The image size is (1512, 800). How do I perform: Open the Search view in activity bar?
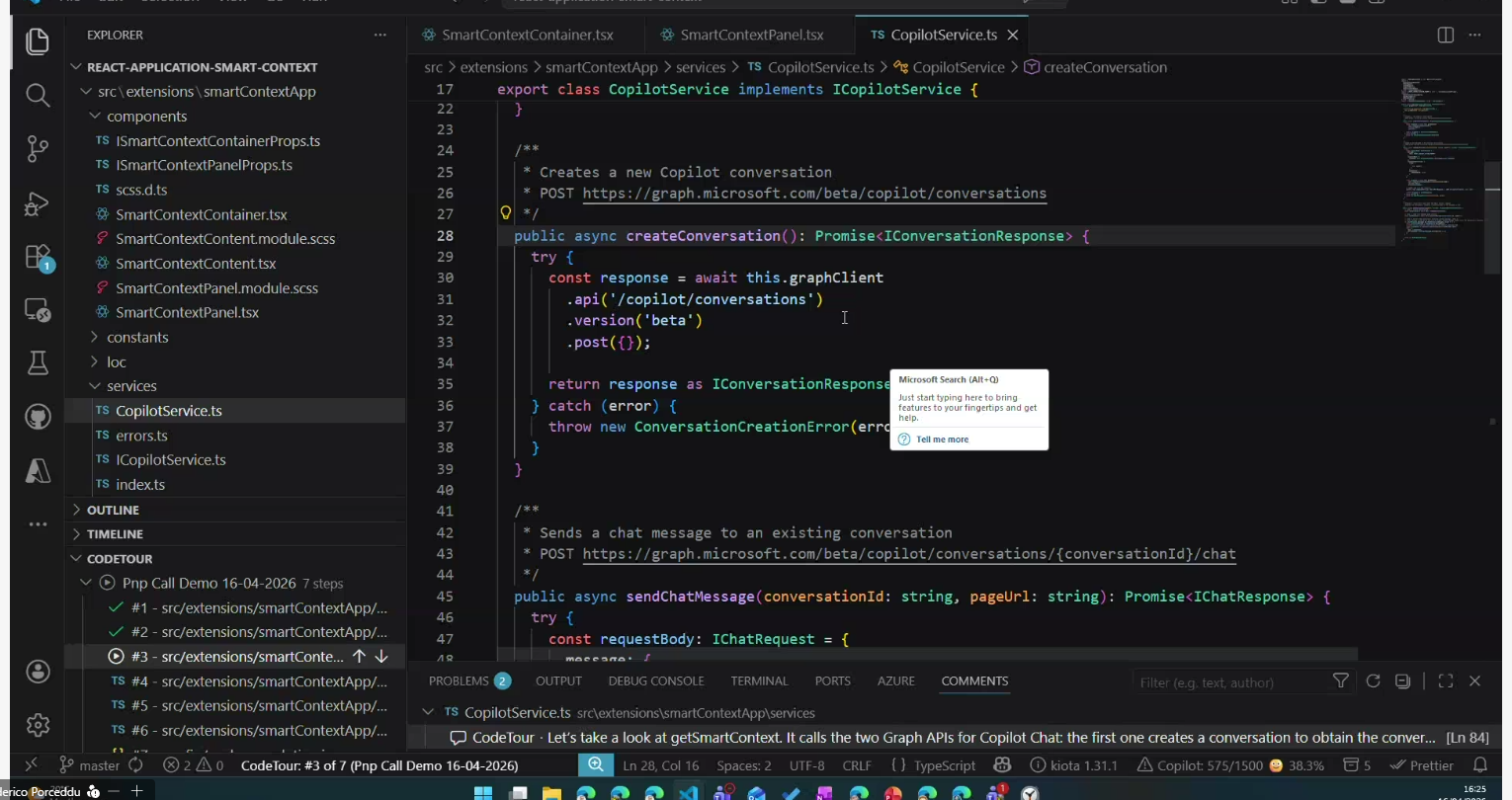point(38,95)
